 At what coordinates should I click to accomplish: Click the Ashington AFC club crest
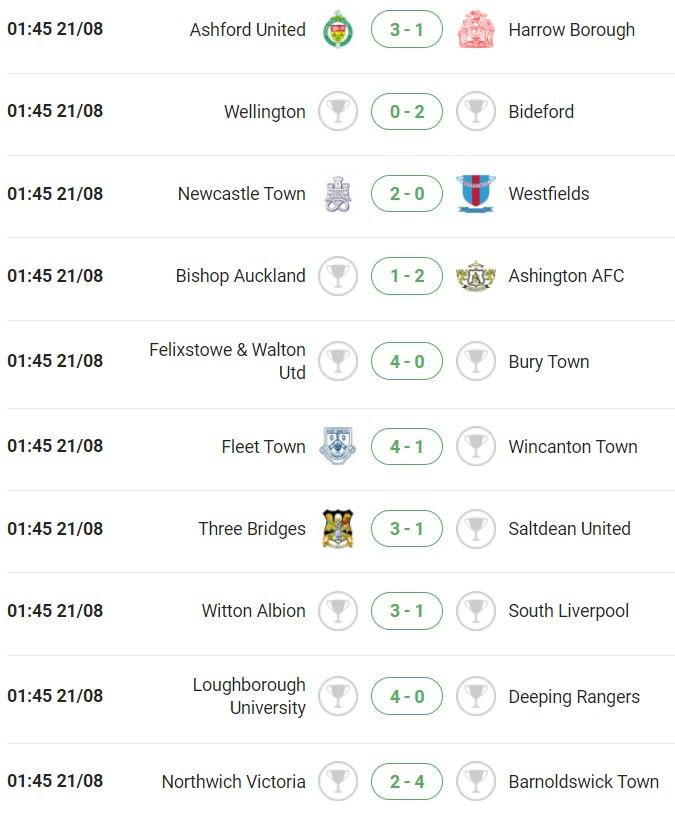tap(476, 276)
